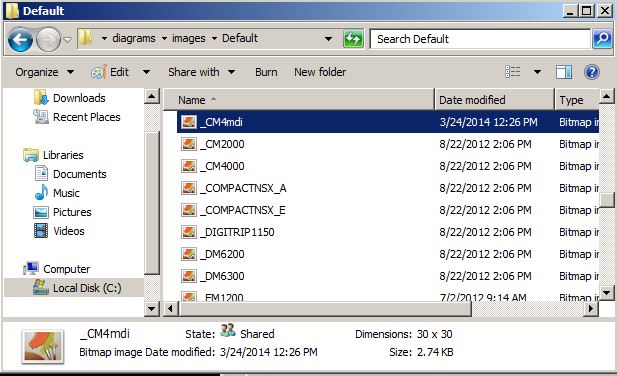Open Documents library in navigation pane
This screenshot has width=617, height=376.
79,174
